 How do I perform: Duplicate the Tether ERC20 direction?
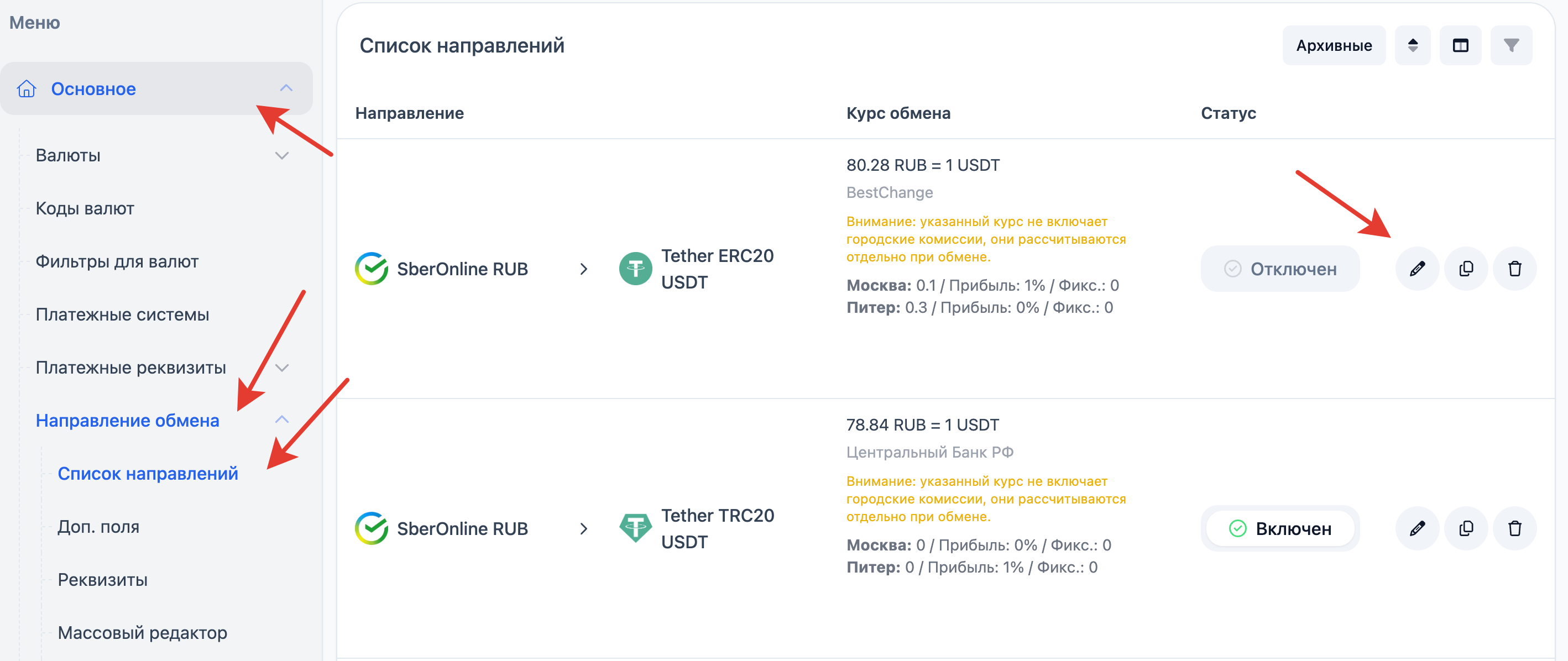[1466, 269]
